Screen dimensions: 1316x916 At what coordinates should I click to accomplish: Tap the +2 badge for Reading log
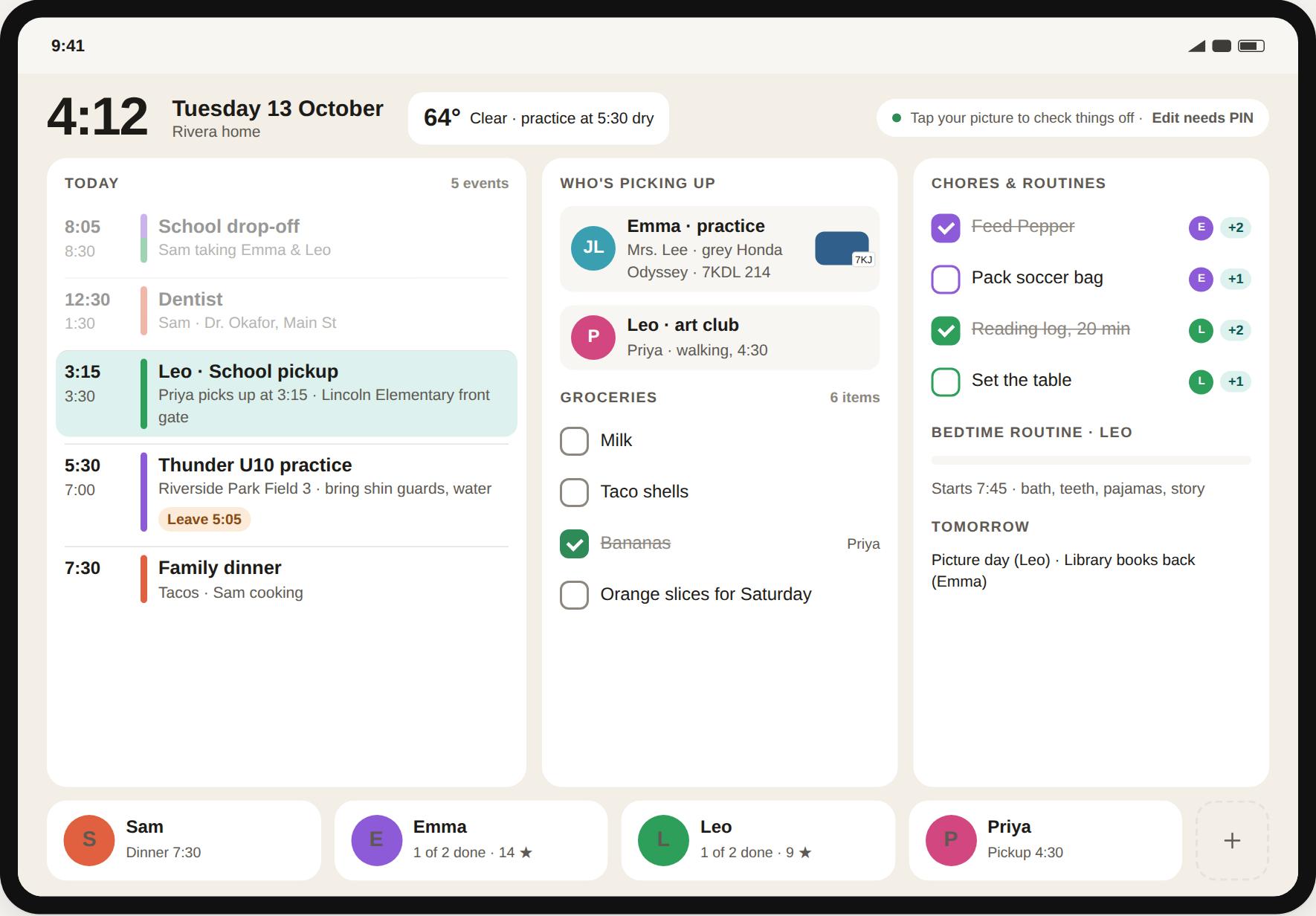click(x=1236, y=330)
